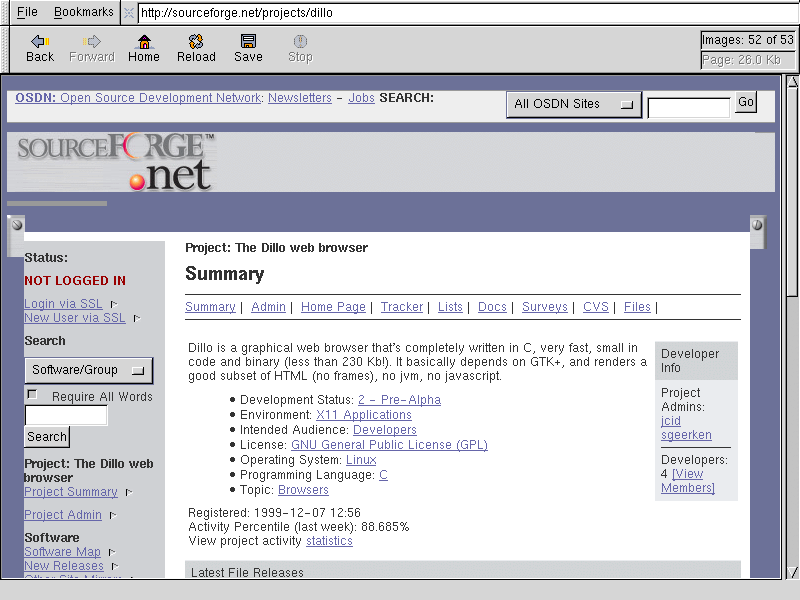This screenshot has height=600, width=800.
Task: Reload the current page
Action: [196, 48]
